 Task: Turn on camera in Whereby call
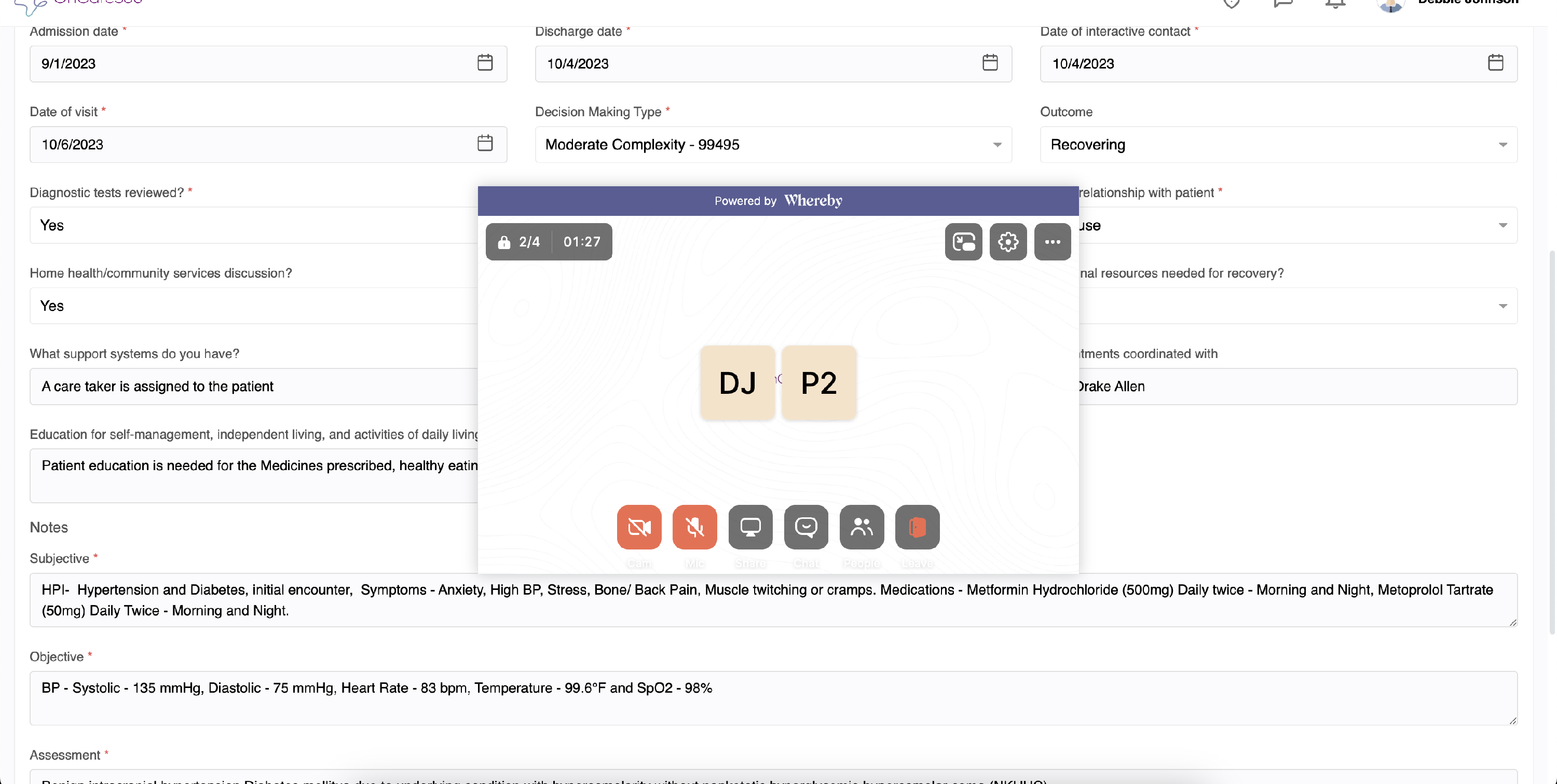pyautogui.click(x=639, y=527)
